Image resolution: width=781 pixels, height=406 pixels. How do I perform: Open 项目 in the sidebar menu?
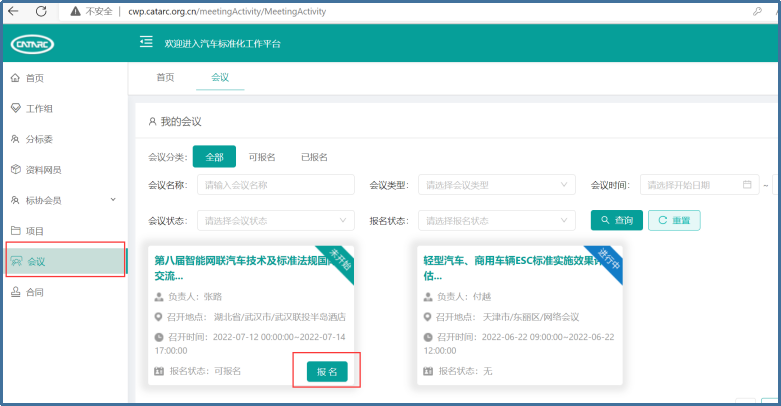click(x=34, y=231)
